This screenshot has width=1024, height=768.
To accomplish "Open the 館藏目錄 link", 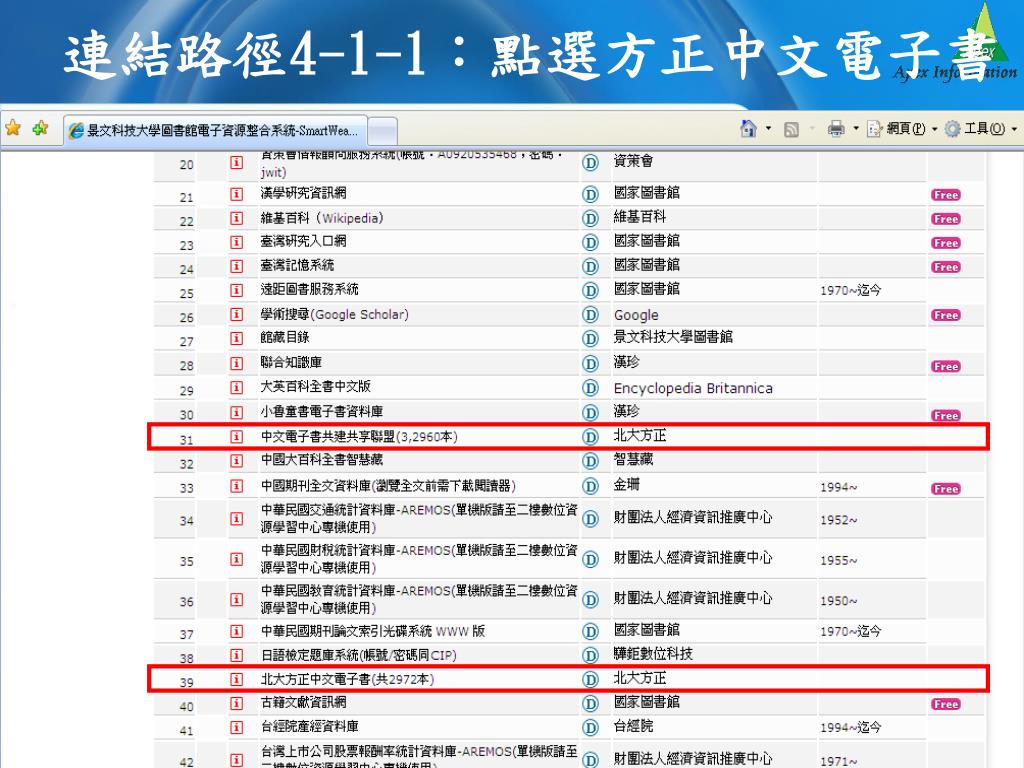I will [x=285, y=338].
